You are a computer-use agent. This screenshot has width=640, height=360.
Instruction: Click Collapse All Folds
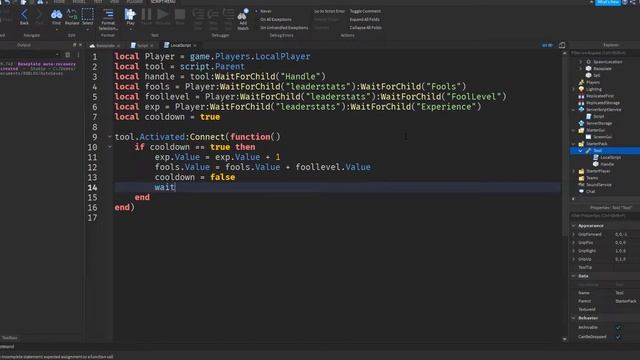[366, 28]
